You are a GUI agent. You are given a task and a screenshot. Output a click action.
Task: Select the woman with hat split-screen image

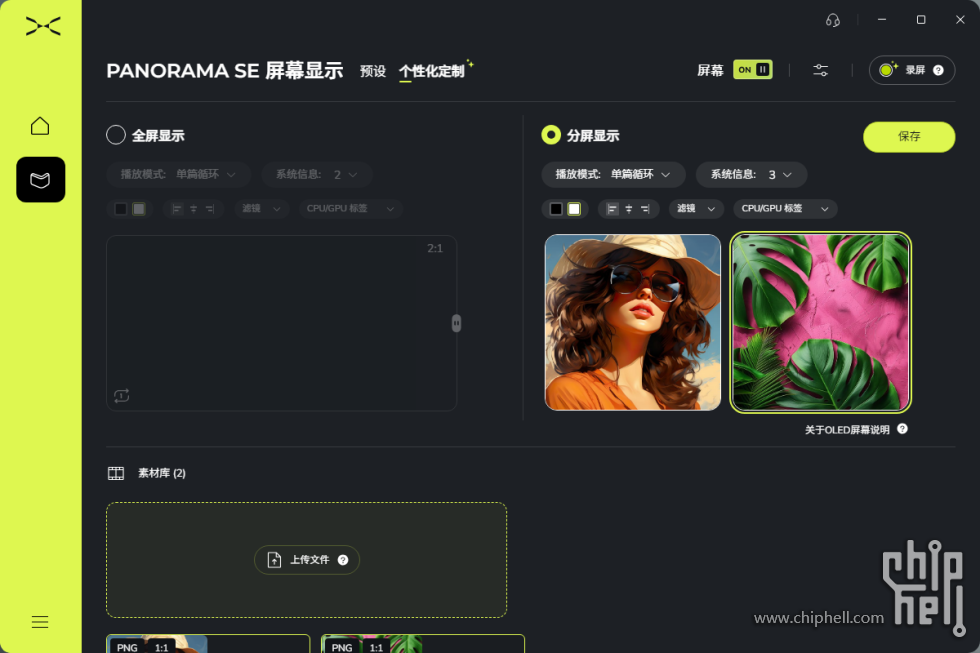(x=632, y=322)
